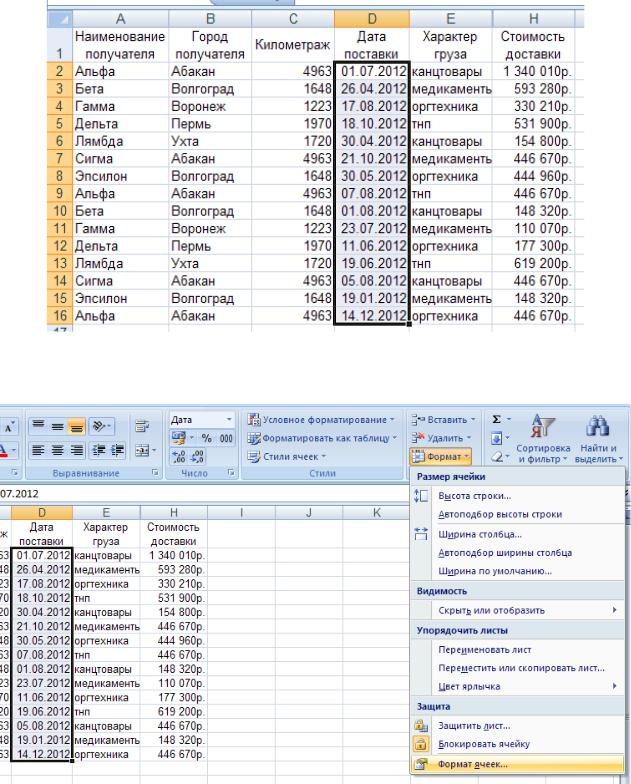
Task: Open the 'Число' group dialog launcher
Action: [x=230, y=472]
